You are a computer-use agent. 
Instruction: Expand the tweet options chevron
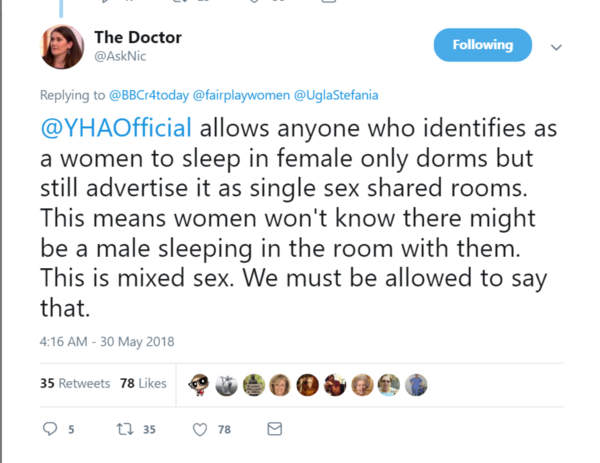(x=557, y=46)
